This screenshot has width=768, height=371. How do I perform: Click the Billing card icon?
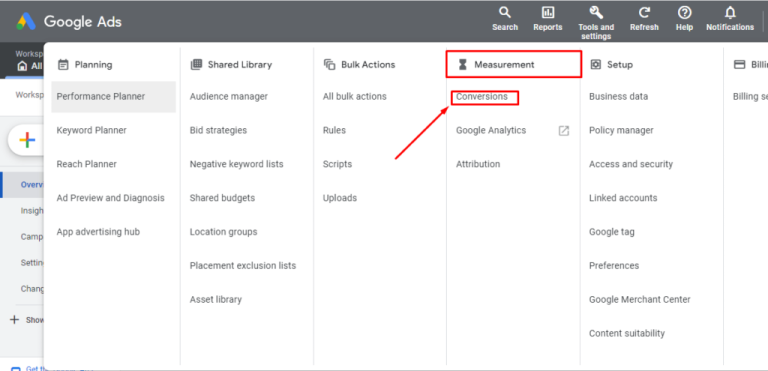tap(739, 64)
